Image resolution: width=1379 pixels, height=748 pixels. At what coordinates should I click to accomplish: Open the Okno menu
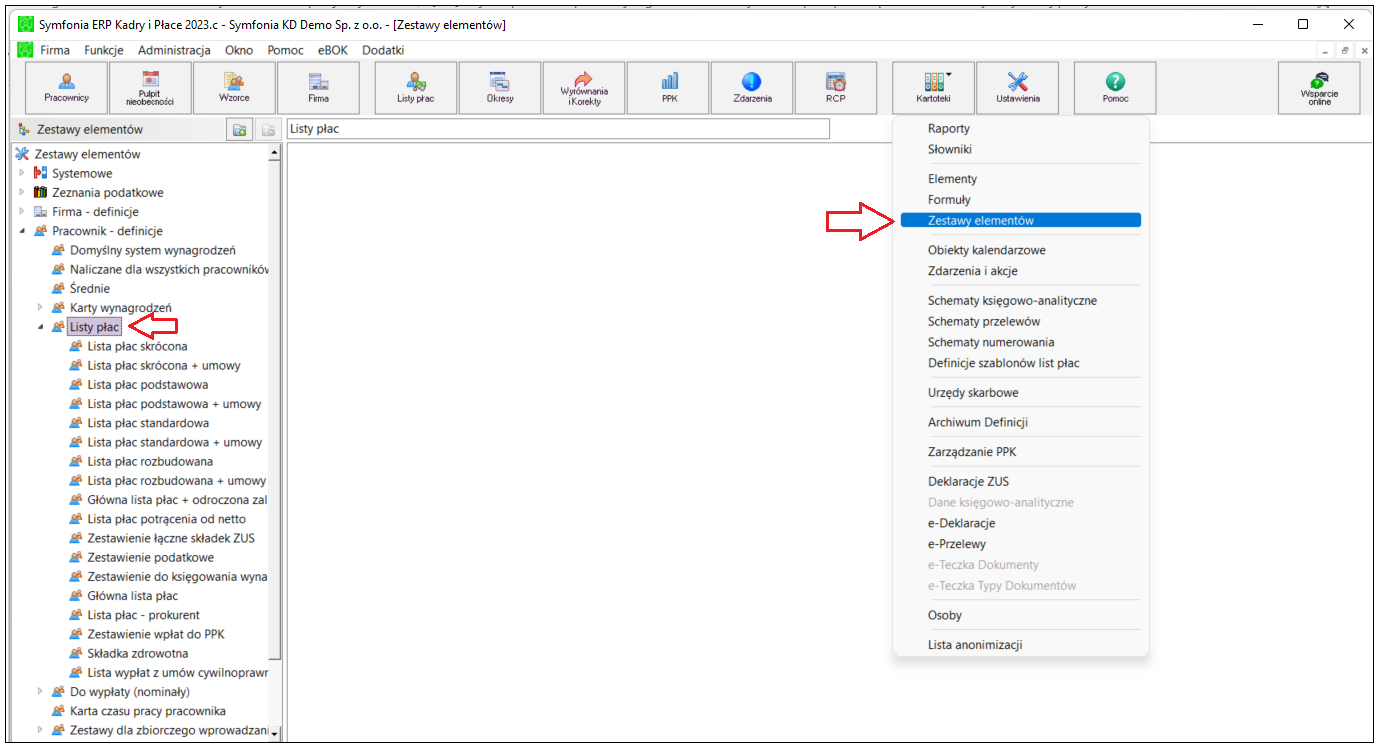[239, 50]
